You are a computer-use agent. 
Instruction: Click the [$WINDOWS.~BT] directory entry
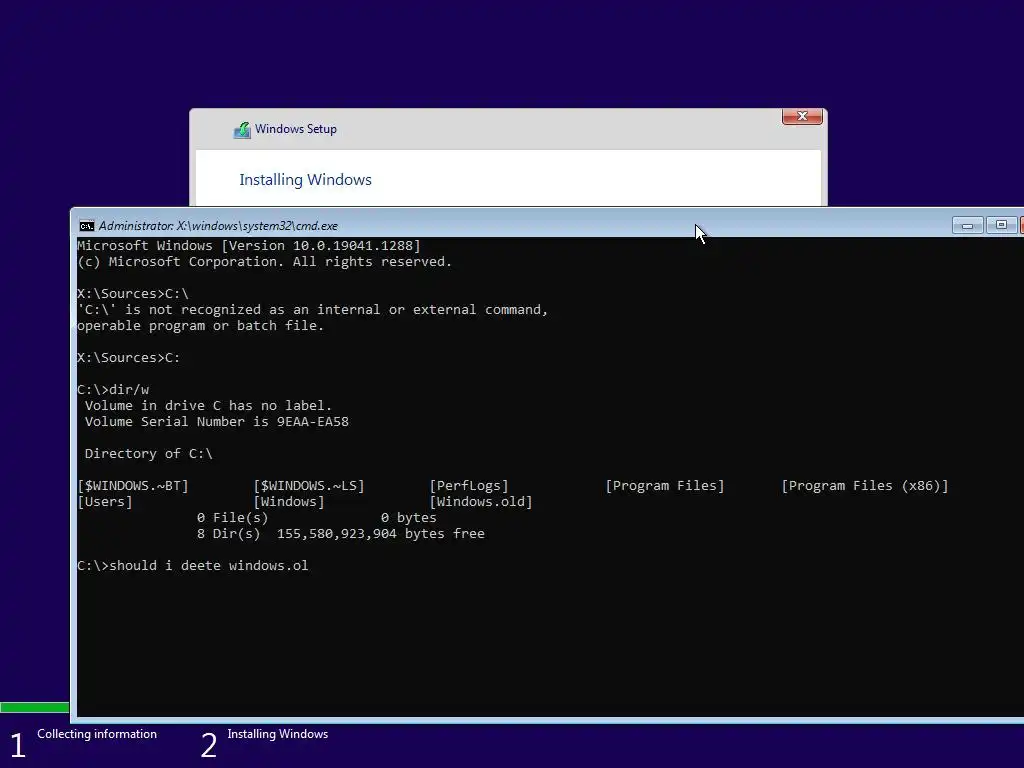[133, 486]
